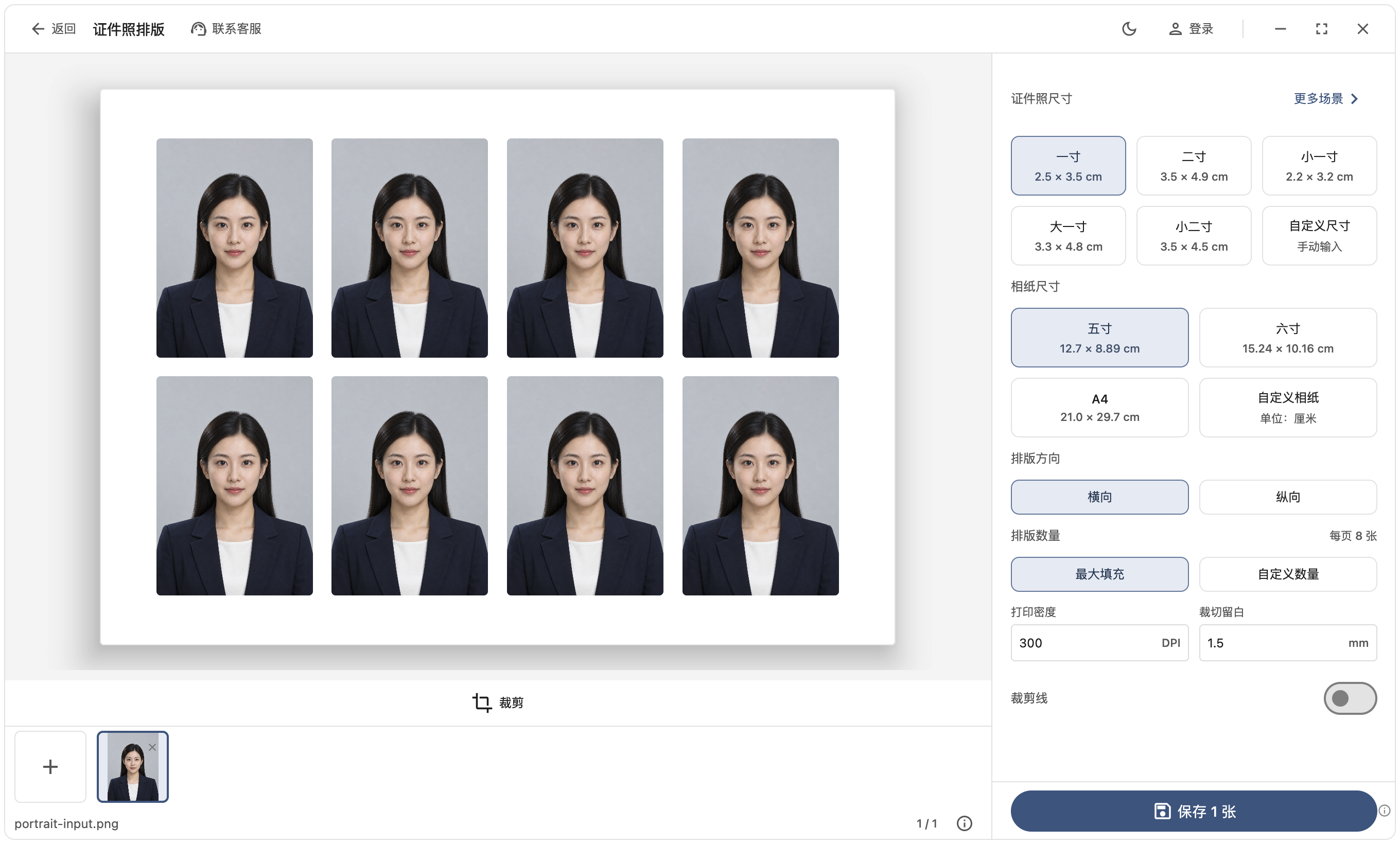Click the top-left photo in layout preview

(234, 248)
